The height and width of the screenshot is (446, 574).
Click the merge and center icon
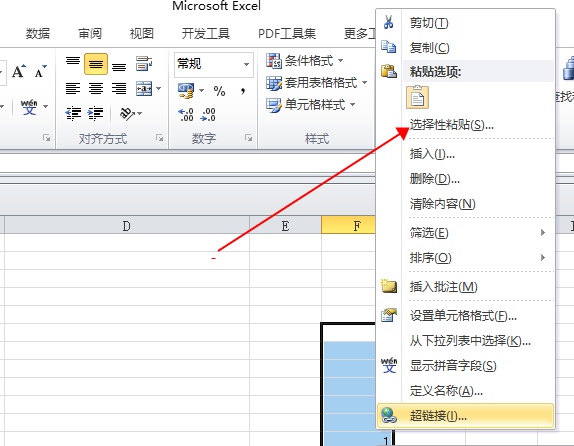[144, 89]
